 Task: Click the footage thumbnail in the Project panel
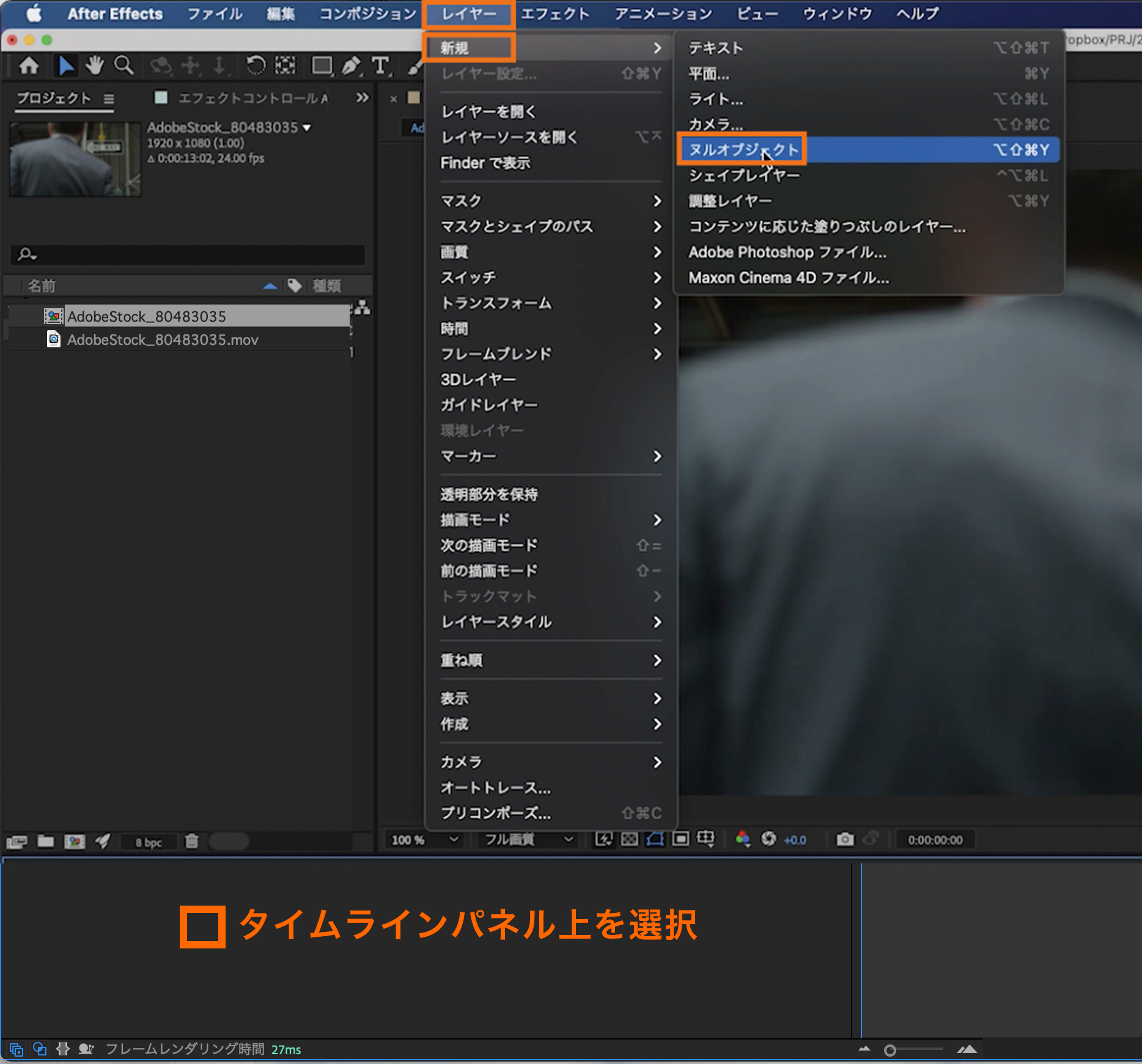75,160
